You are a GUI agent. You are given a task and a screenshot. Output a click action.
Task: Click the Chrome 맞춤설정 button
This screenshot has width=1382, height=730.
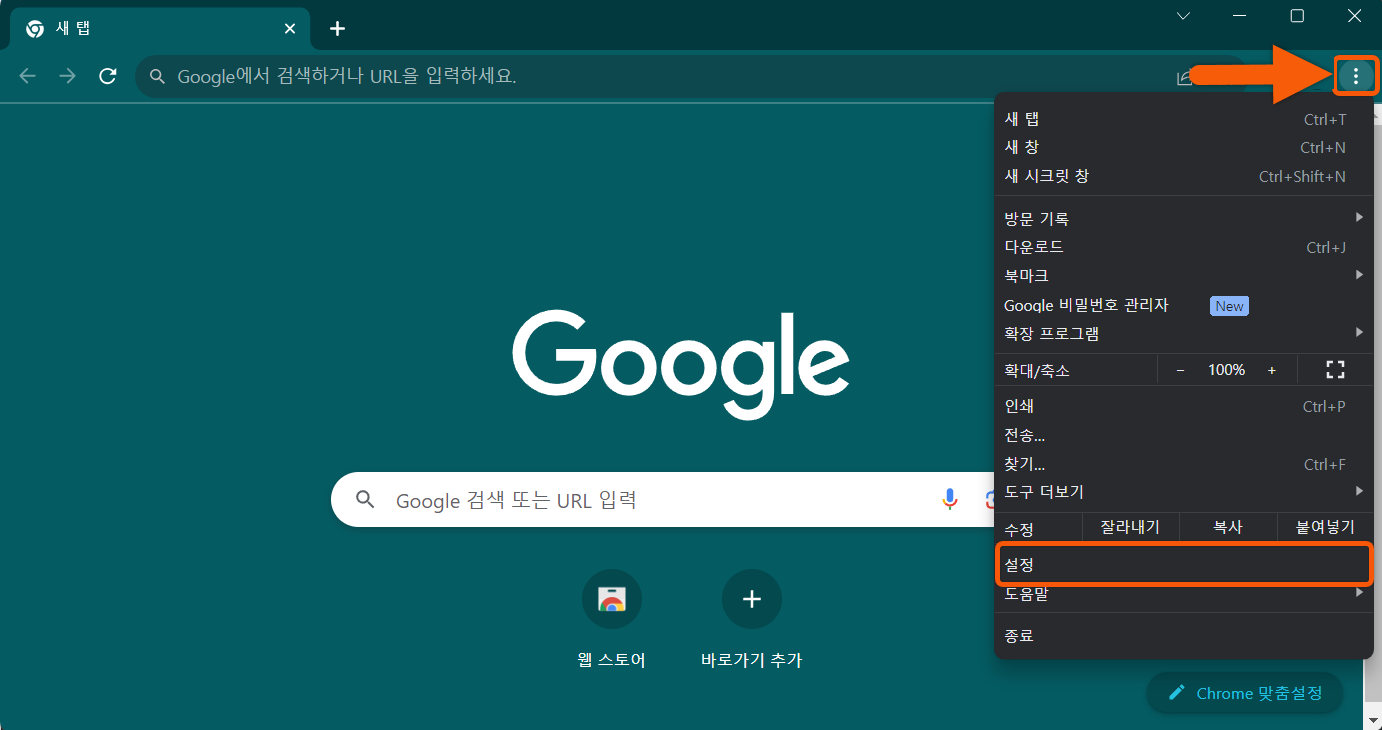click(1245, 693)
